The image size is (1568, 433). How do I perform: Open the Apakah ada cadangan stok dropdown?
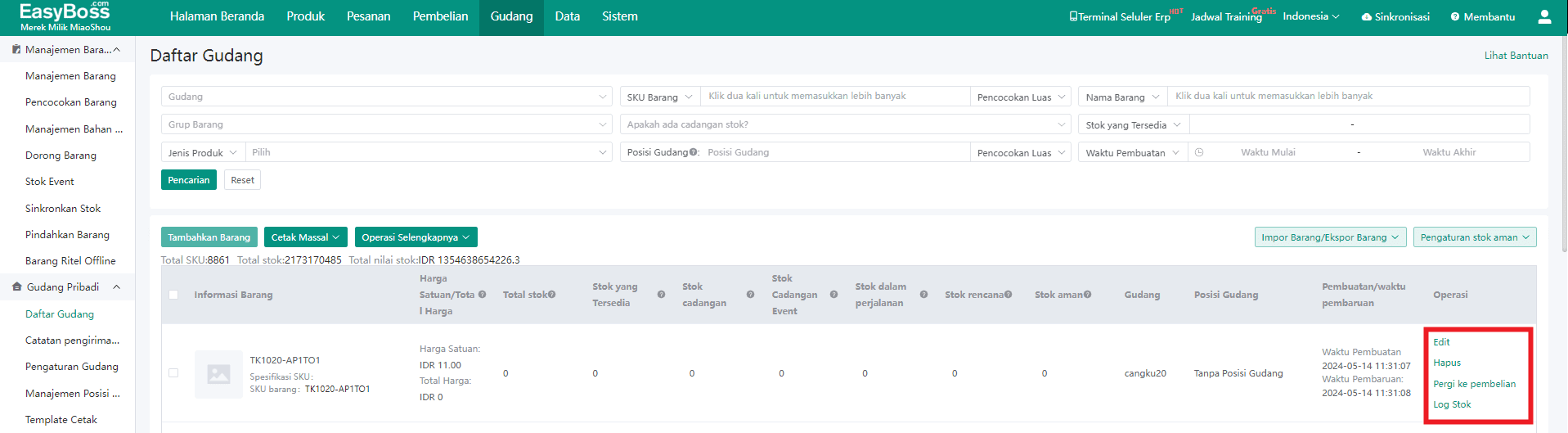click(x=846, y=124)
